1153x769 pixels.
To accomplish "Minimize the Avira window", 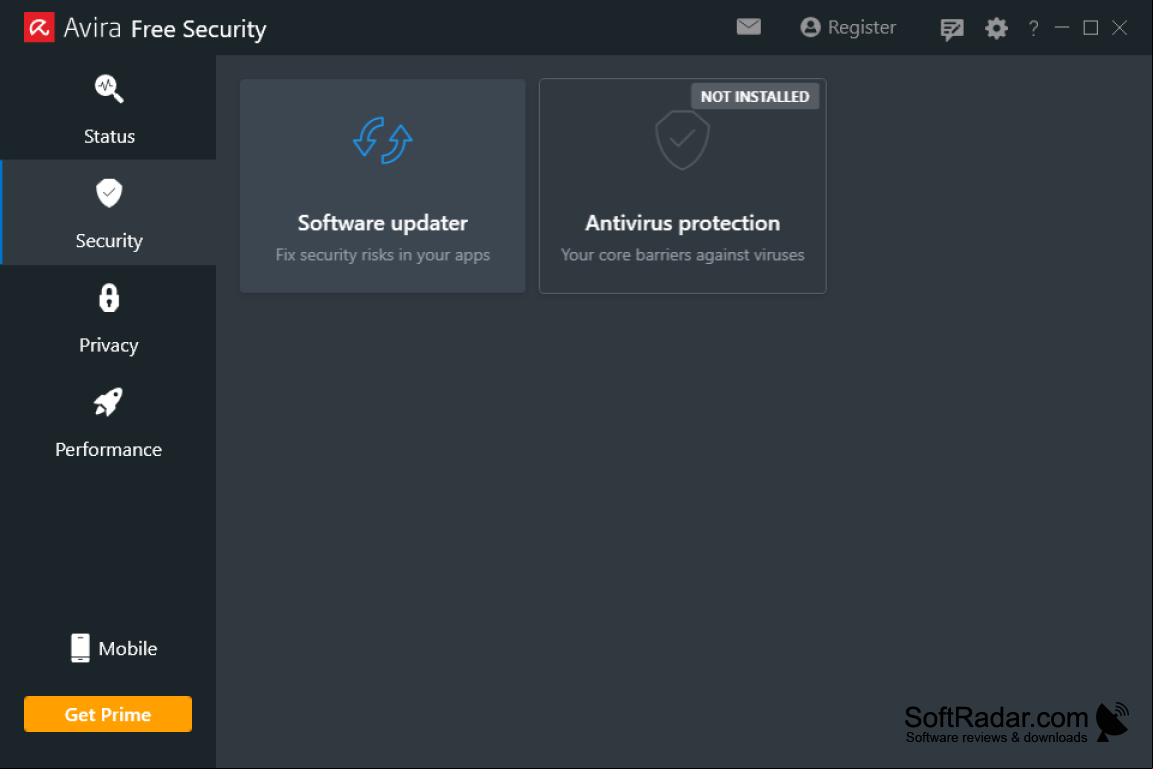I will coord(1062,27).
